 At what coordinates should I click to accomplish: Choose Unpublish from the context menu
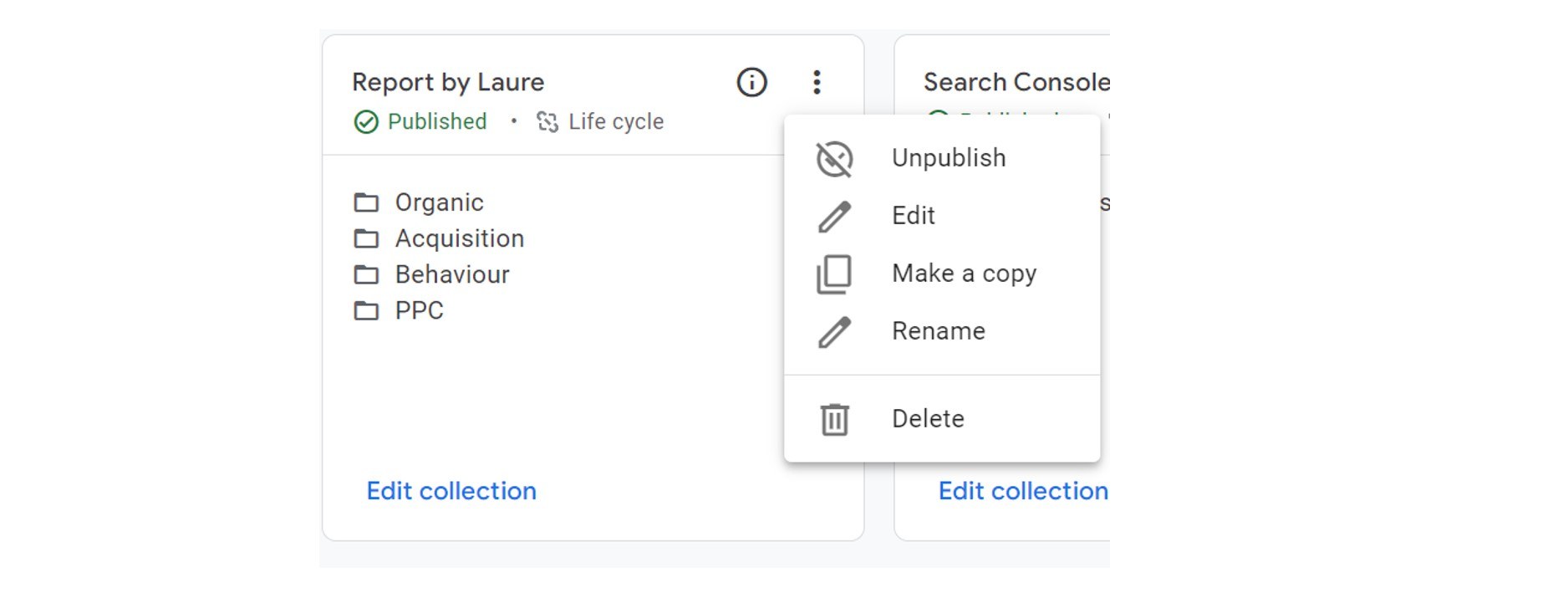click(x=942, y=158)
